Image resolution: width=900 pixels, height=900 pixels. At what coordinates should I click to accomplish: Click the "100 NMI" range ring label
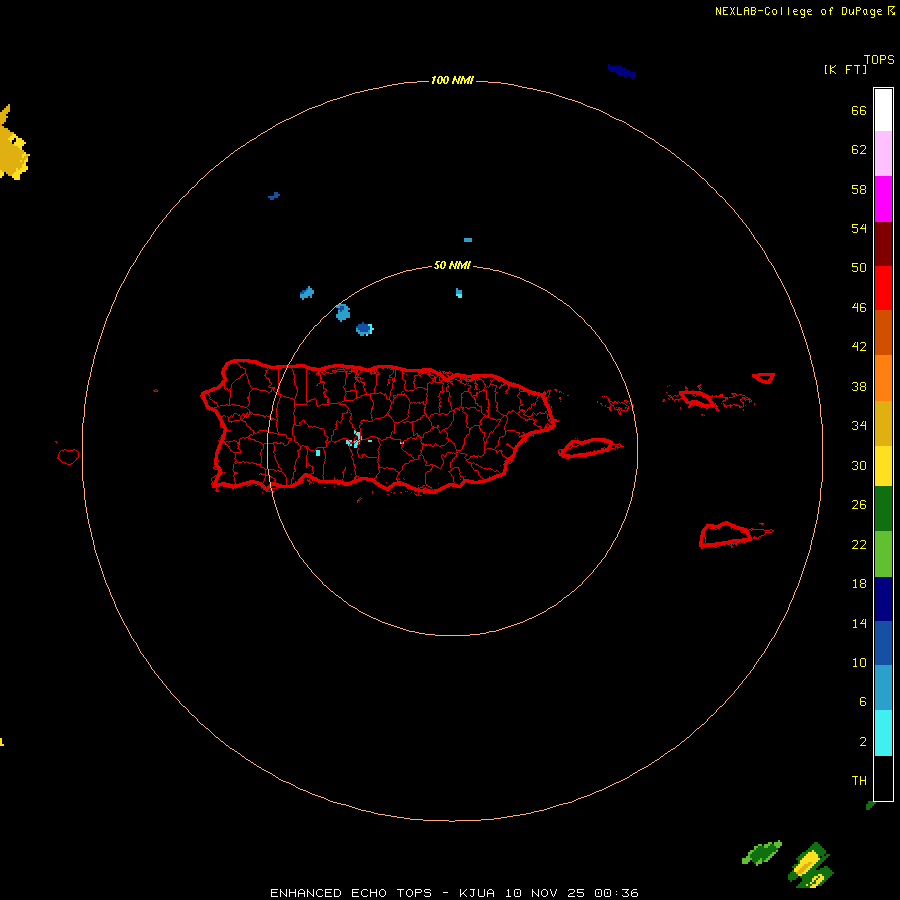[x=452, y=80]
